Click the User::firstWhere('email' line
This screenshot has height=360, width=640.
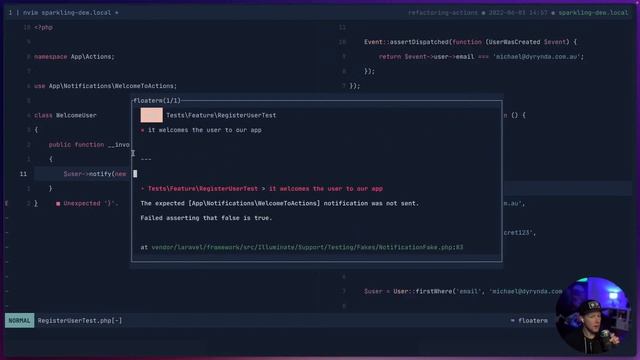(x=463, y=291)
